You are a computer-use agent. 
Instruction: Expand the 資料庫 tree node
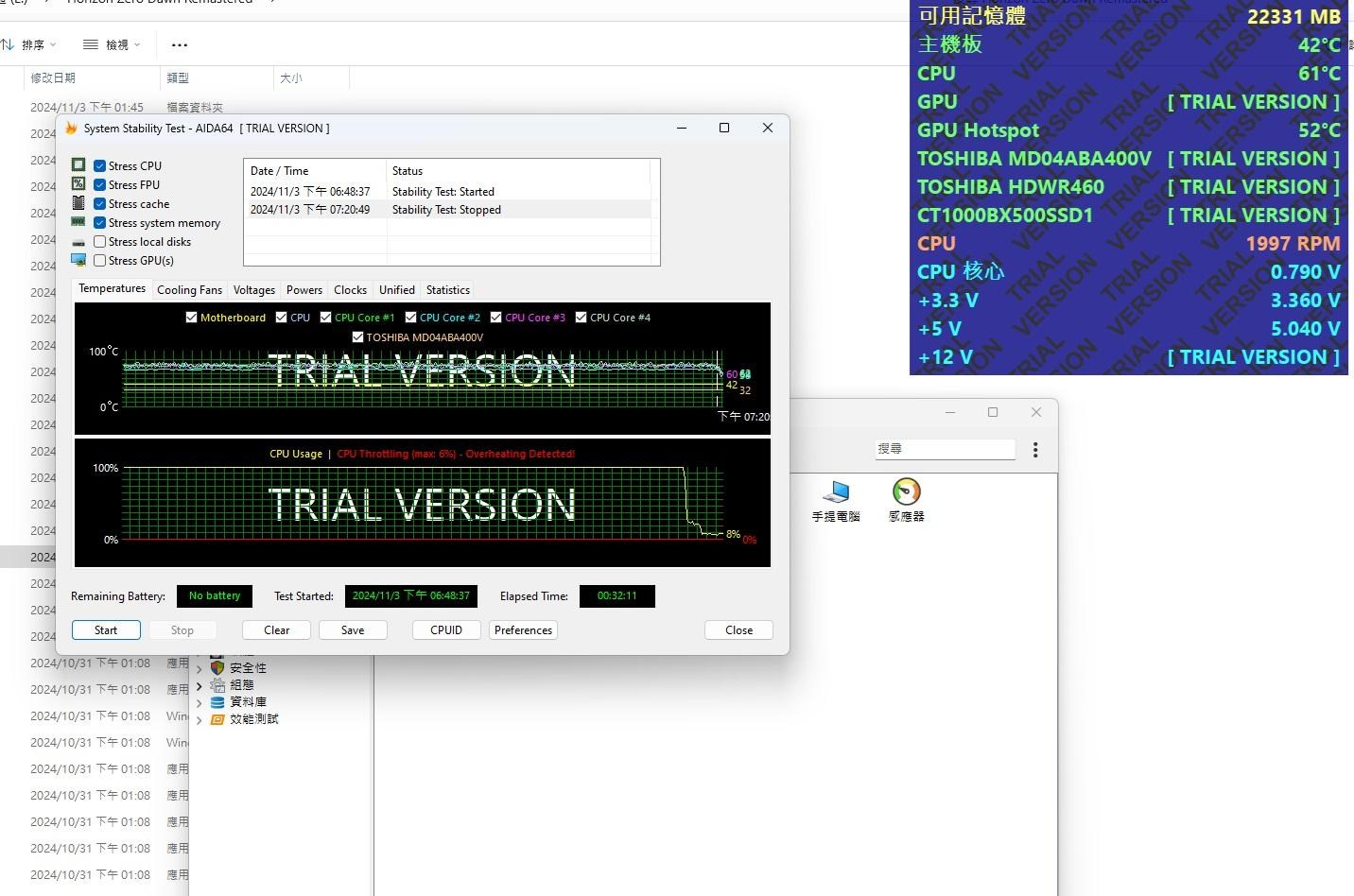tap(199, 702)
